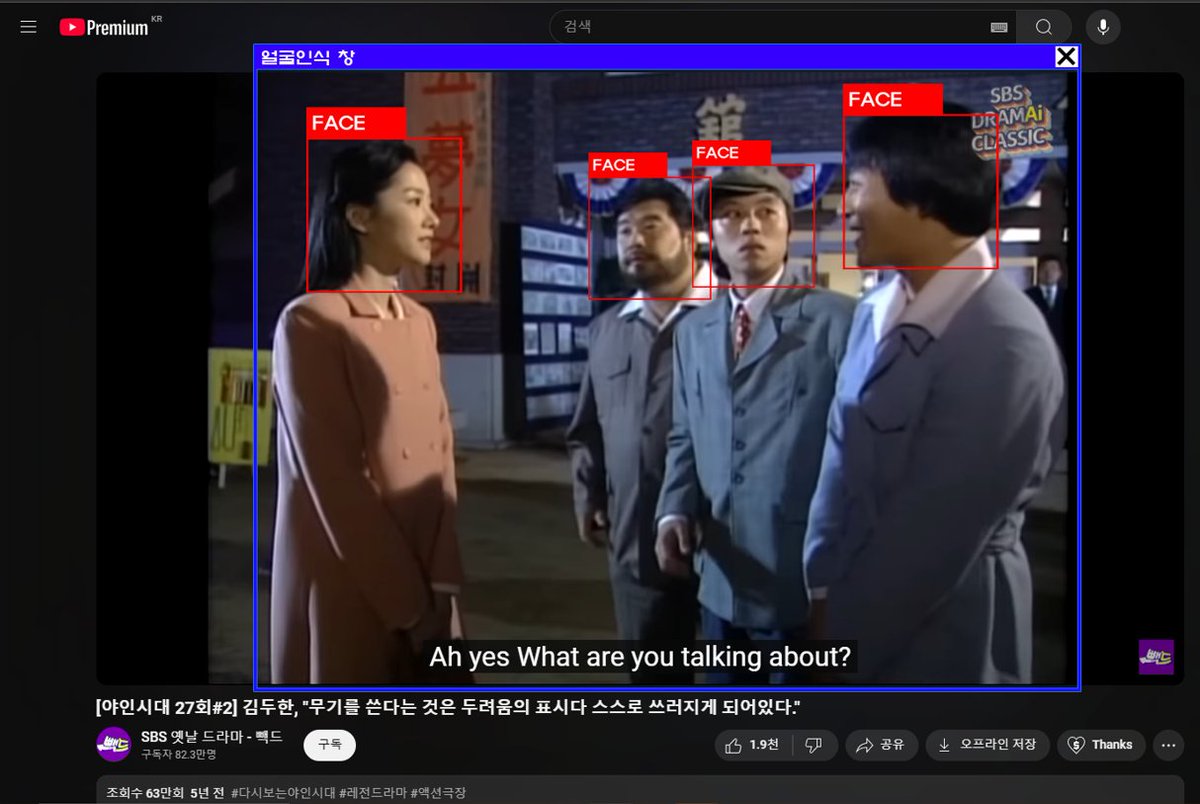Image resolution: width=1200 pixels, height=804 pixels.
Task: Click the magnifier search button
Action: [x=1044, y=27]
